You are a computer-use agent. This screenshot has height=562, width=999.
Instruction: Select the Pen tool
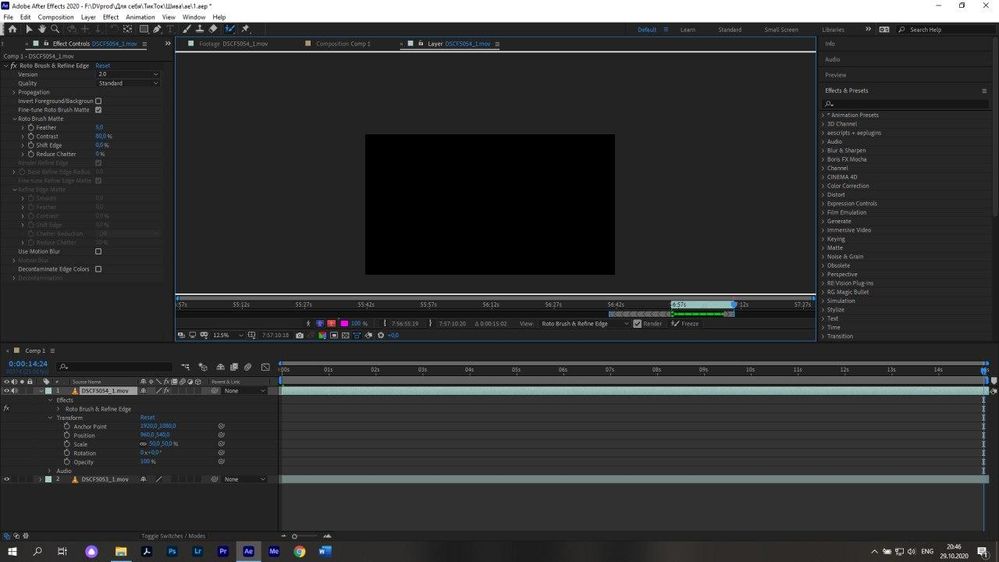157,29
